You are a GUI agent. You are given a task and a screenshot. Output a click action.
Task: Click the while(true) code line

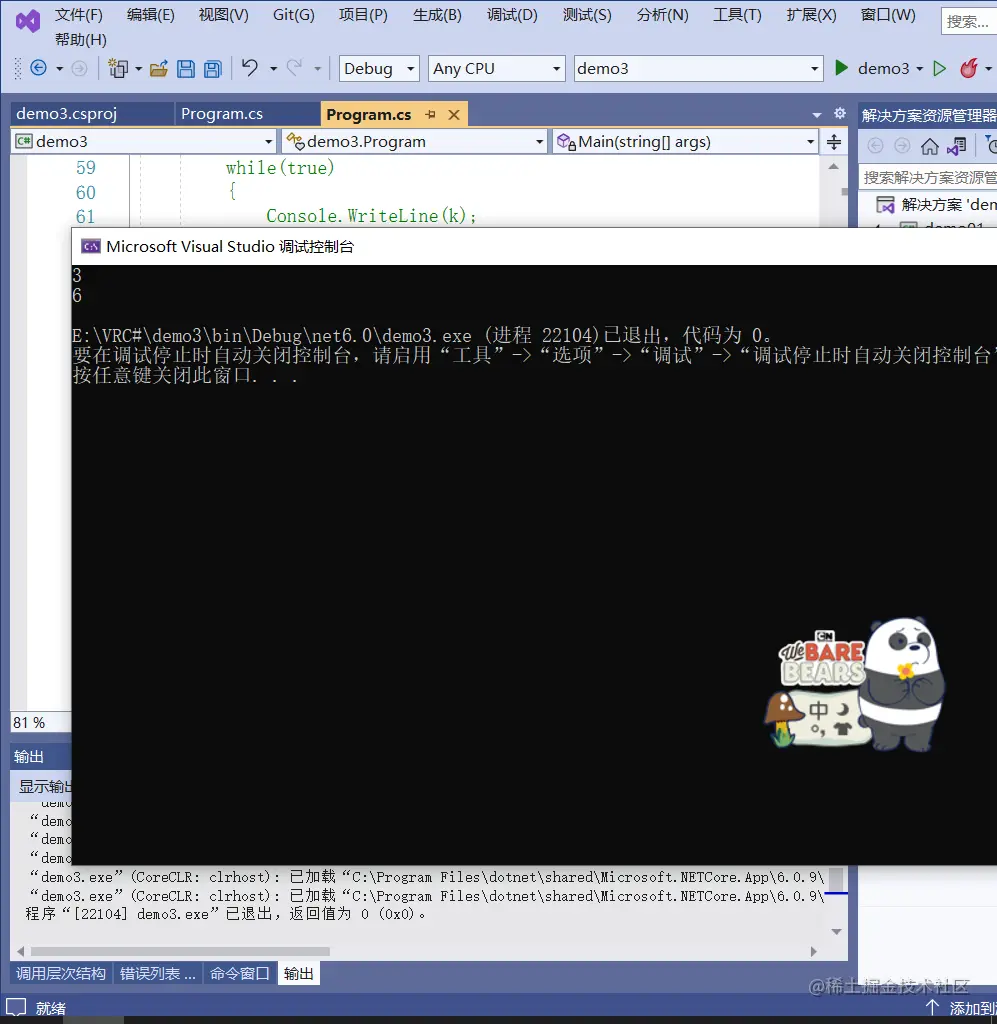coord(280,167)
